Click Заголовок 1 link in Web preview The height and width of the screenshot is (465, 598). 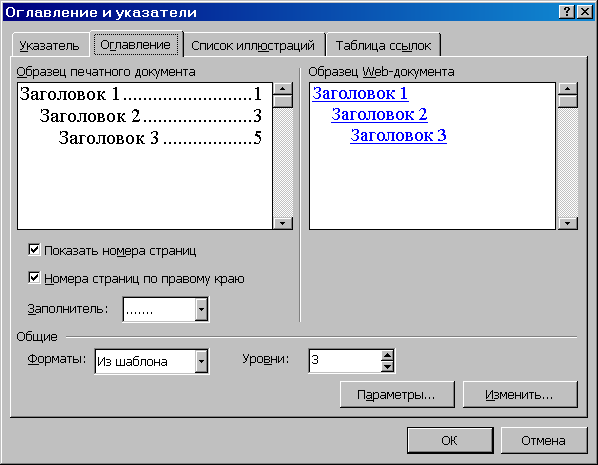click(x=360, y=93)
